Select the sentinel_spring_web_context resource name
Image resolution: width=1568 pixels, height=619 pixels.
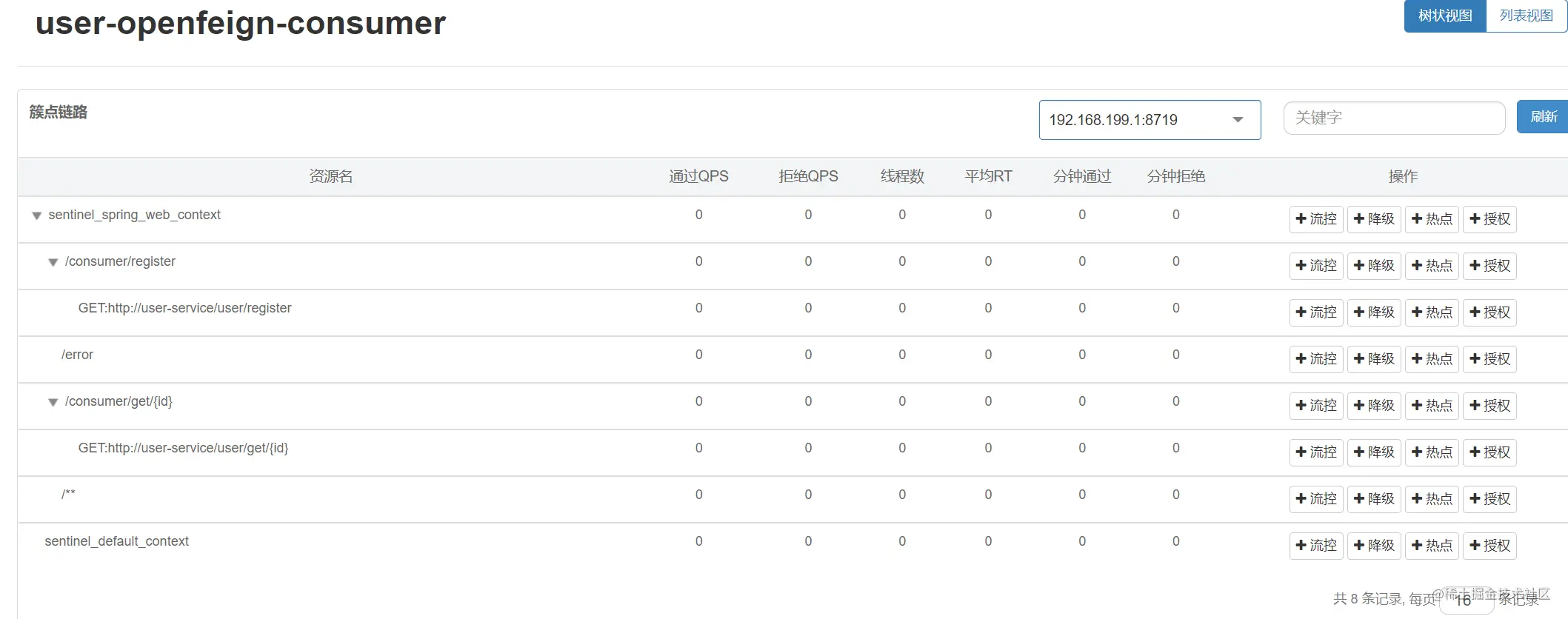[134, 215]
